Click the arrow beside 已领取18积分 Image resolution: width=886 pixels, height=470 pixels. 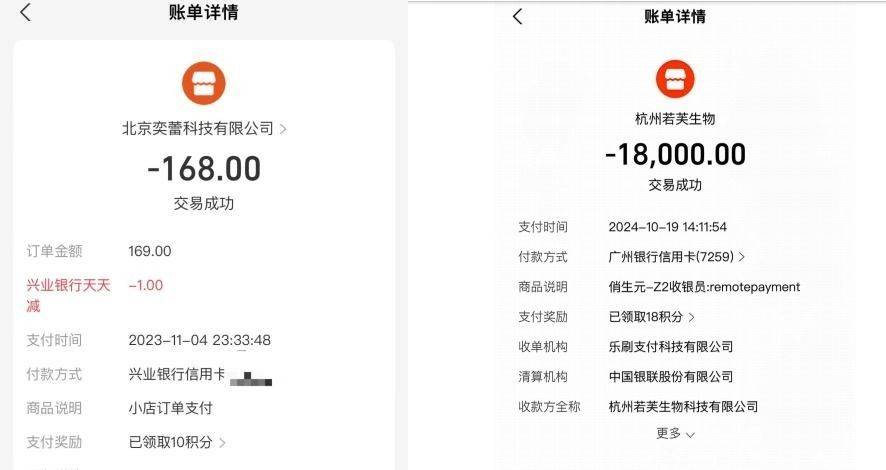[x=691, y=317]
